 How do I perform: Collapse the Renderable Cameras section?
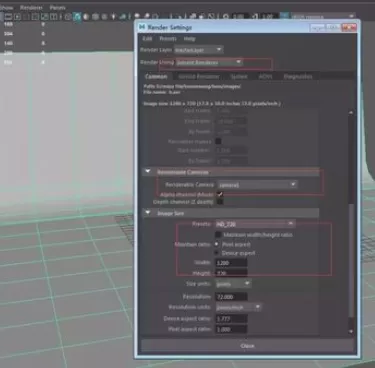click(x=148, y=172)
